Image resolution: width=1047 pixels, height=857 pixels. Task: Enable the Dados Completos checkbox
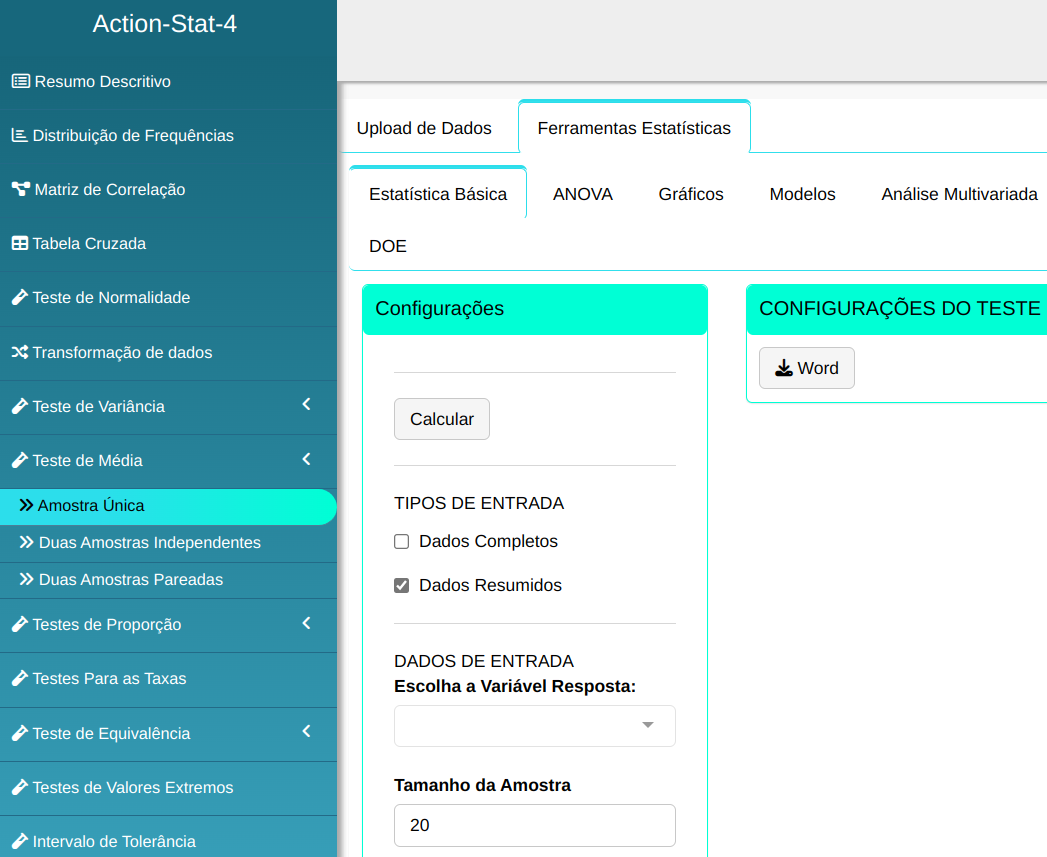[402, 542]
